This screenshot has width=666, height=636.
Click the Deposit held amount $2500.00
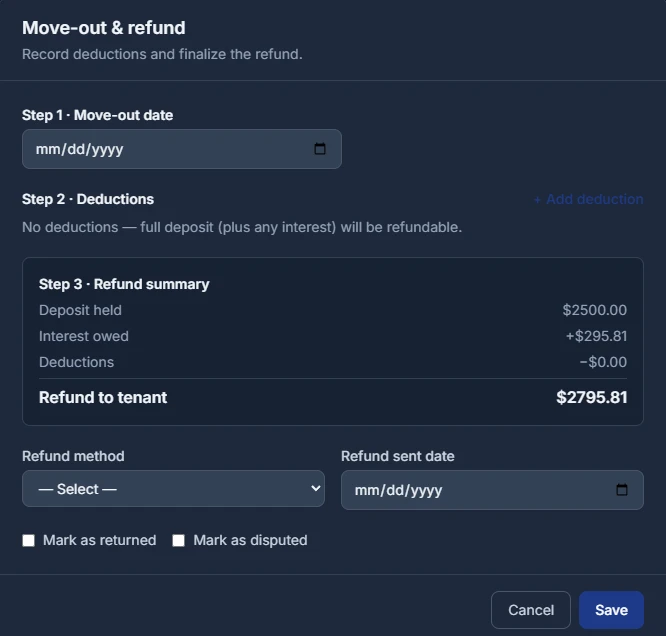pyautogui.click(x=595, y=310)
